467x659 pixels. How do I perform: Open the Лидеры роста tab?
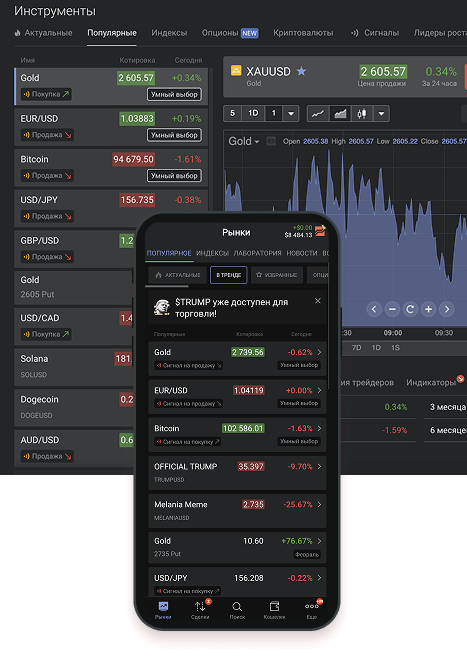pos(440,33)
